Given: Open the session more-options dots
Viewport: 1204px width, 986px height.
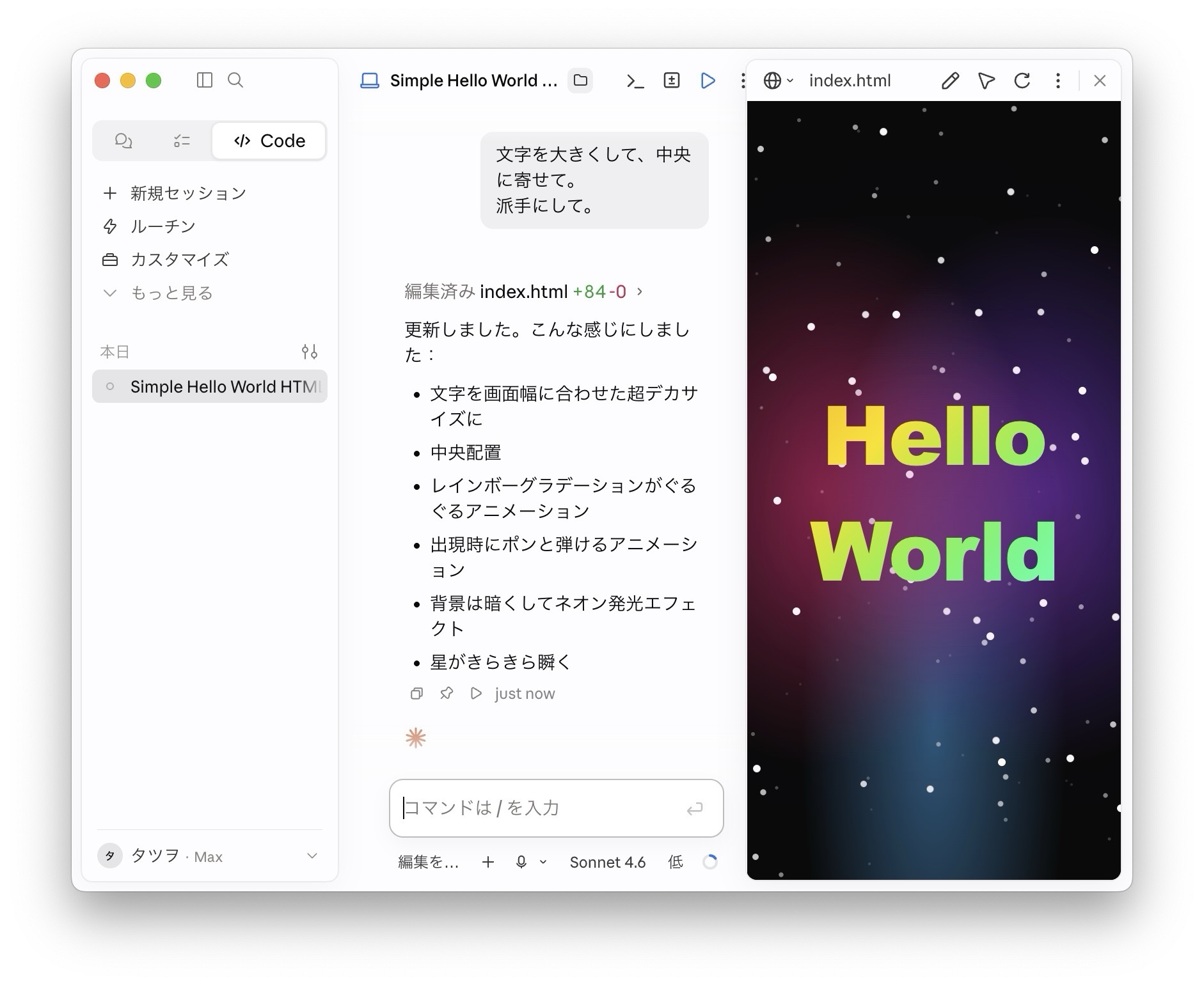Looking at the screenshot, I should click(x=742, y=81).
